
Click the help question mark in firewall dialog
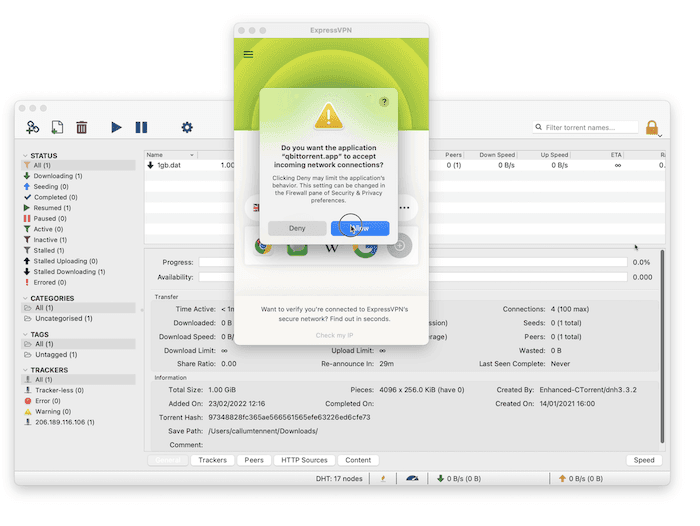[384, 102]
